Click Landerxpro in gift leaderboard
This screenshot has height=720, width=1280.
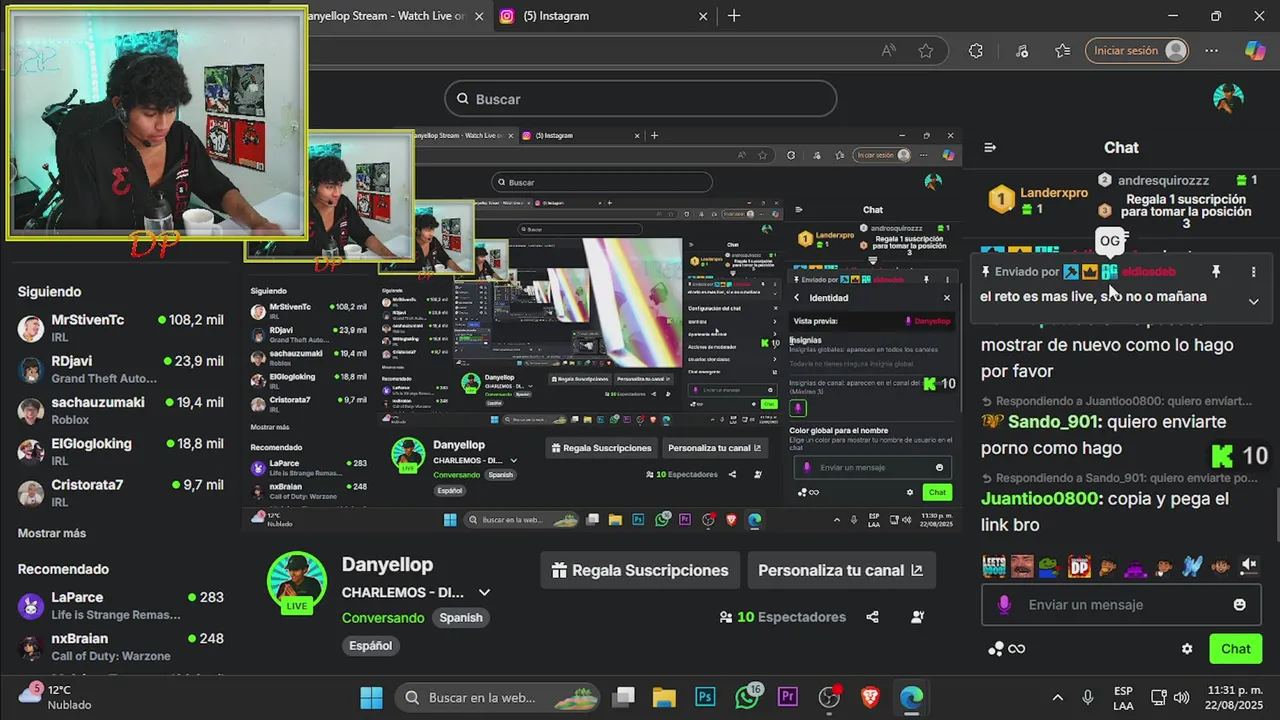[x=1053, y=193]
